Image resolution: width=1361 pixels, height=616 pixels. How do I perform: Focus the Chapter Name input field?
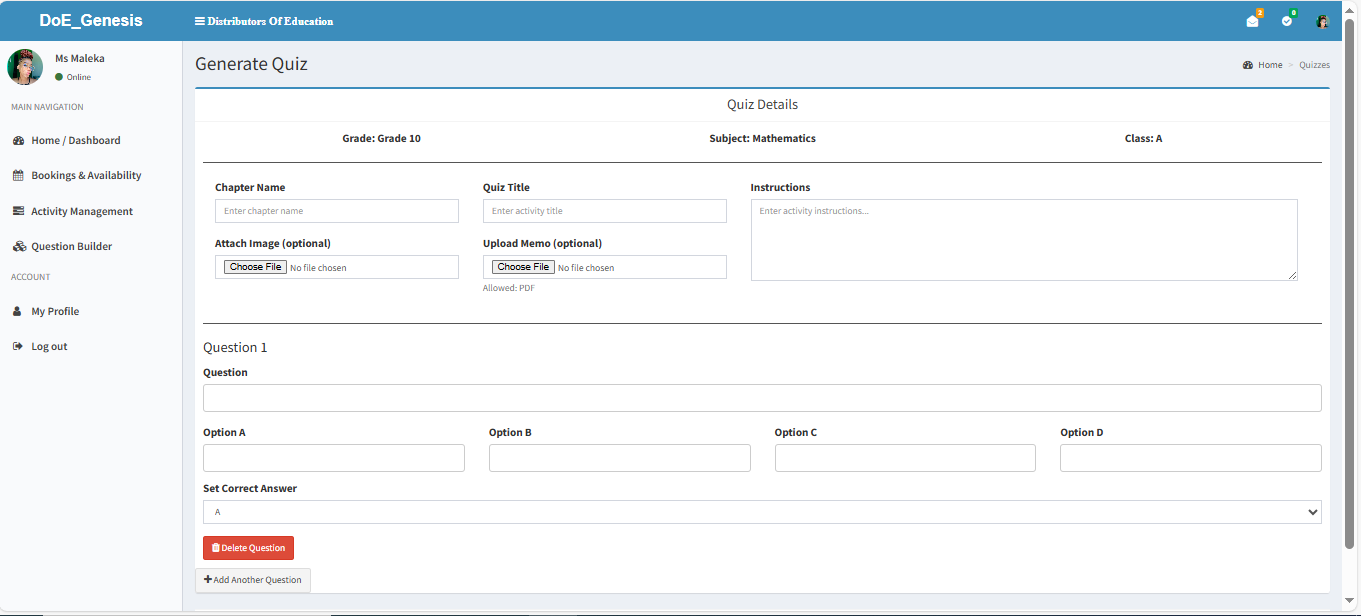click(x=336, y=211)
